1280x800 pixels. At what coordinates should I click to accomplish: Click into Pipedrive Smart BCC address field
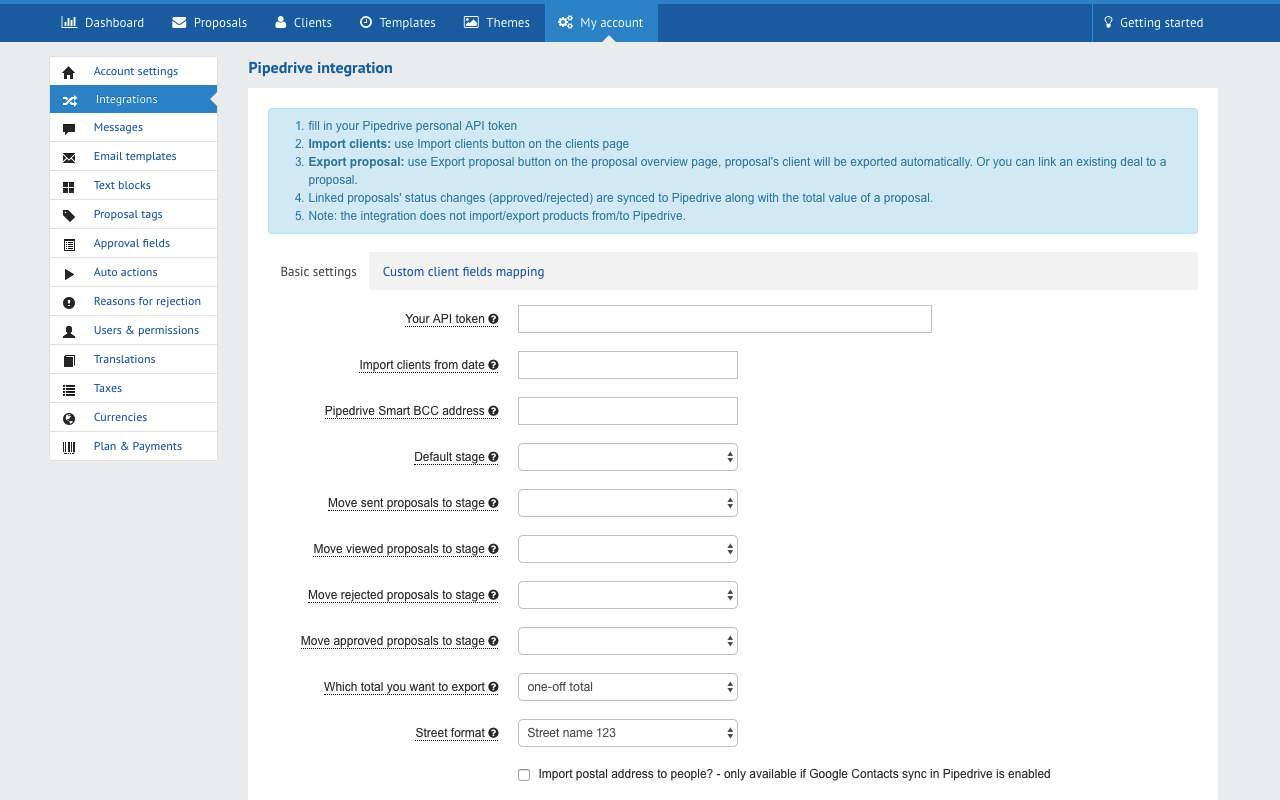coord(628,411)
